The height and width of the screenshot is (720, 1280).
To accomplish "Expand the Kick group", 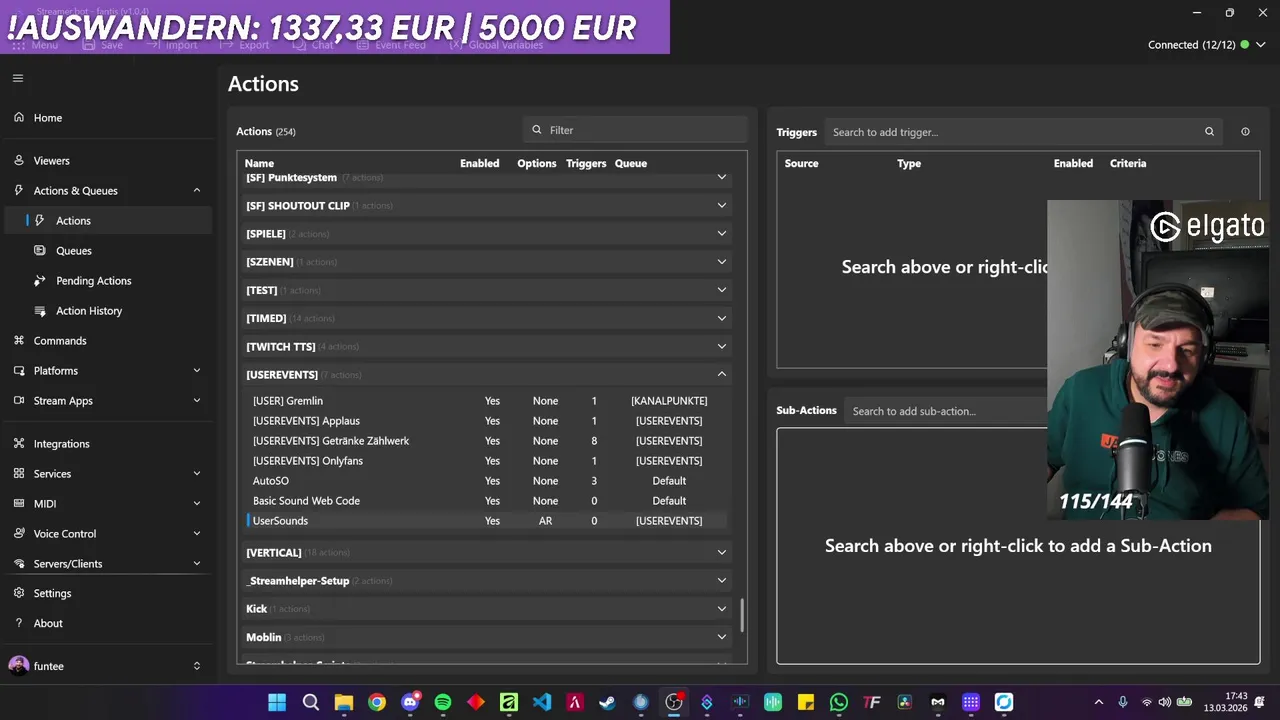I will coord(721,608).
